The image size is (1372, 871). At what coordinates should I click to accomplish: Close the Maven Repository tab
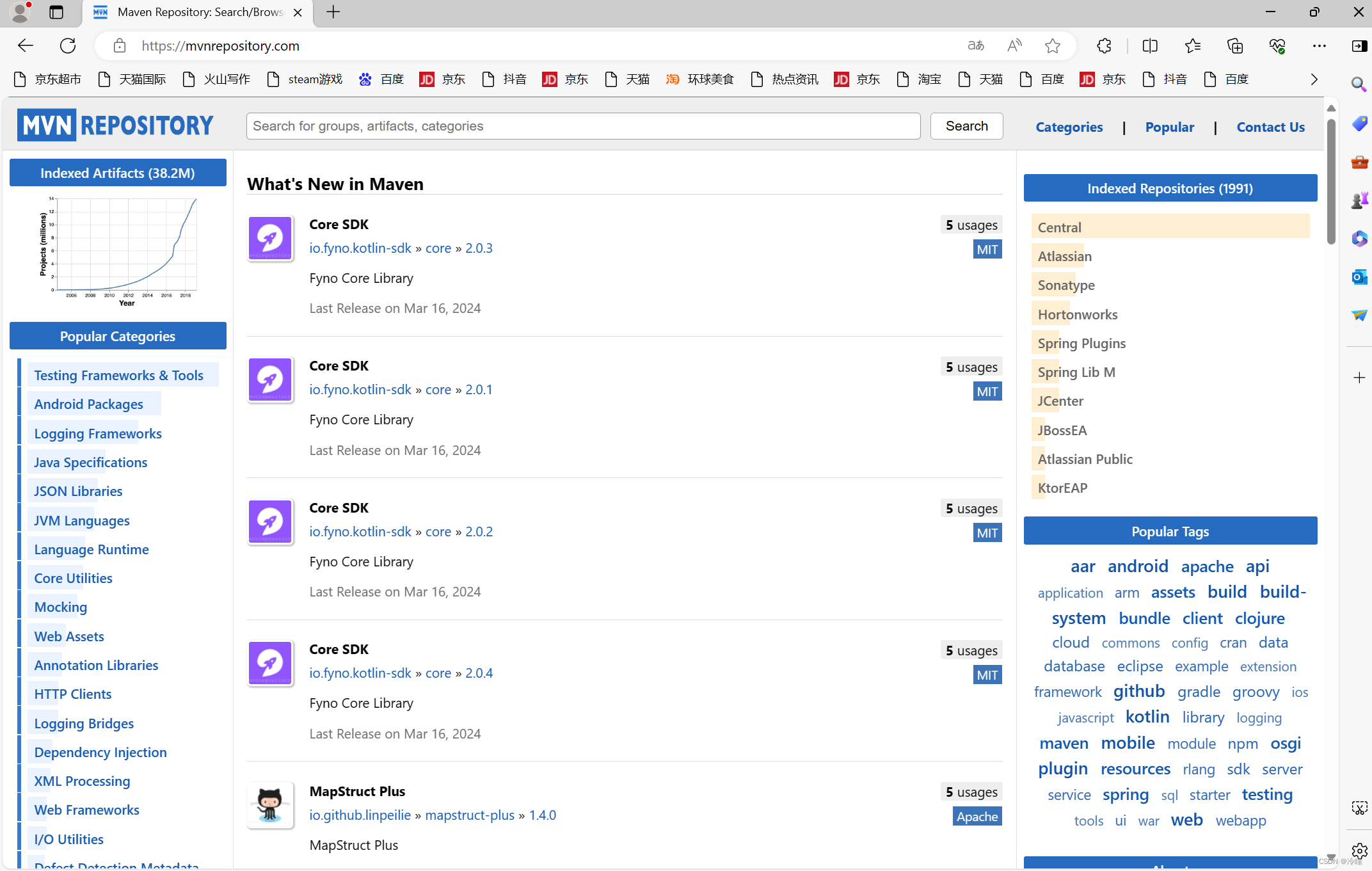pos(298,12)
